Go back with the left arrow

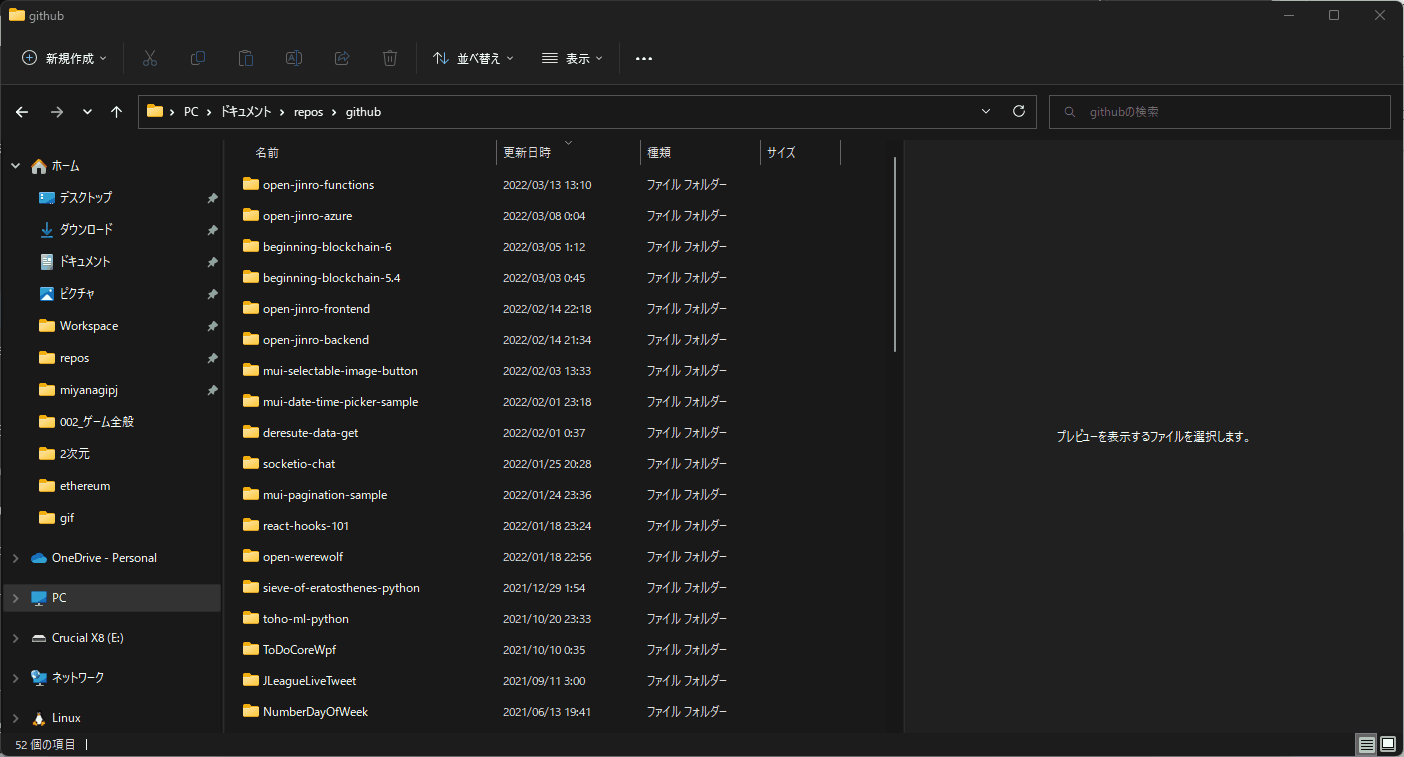[22, 112]
